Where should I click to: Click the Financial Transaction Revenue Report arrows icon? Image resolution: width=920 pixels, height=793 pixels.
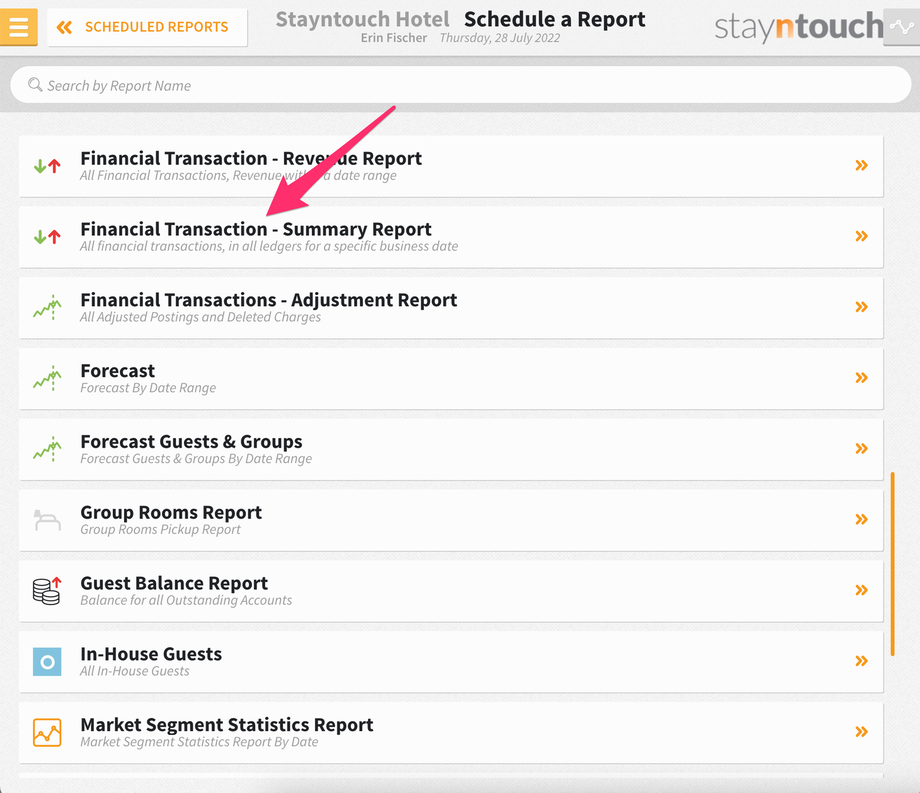click(47, 166)
